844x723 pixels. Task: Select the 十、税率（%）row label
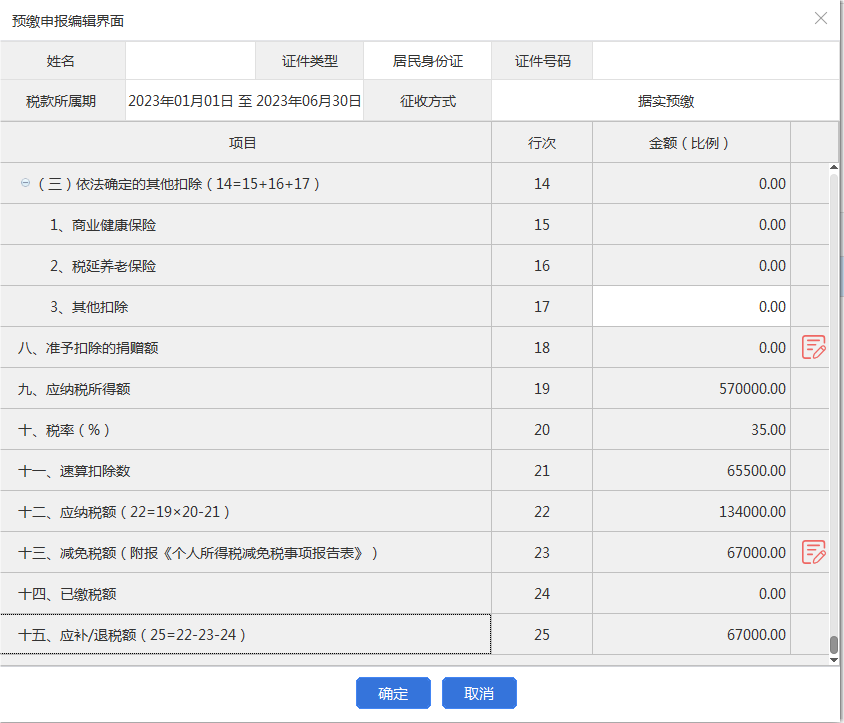64,430
